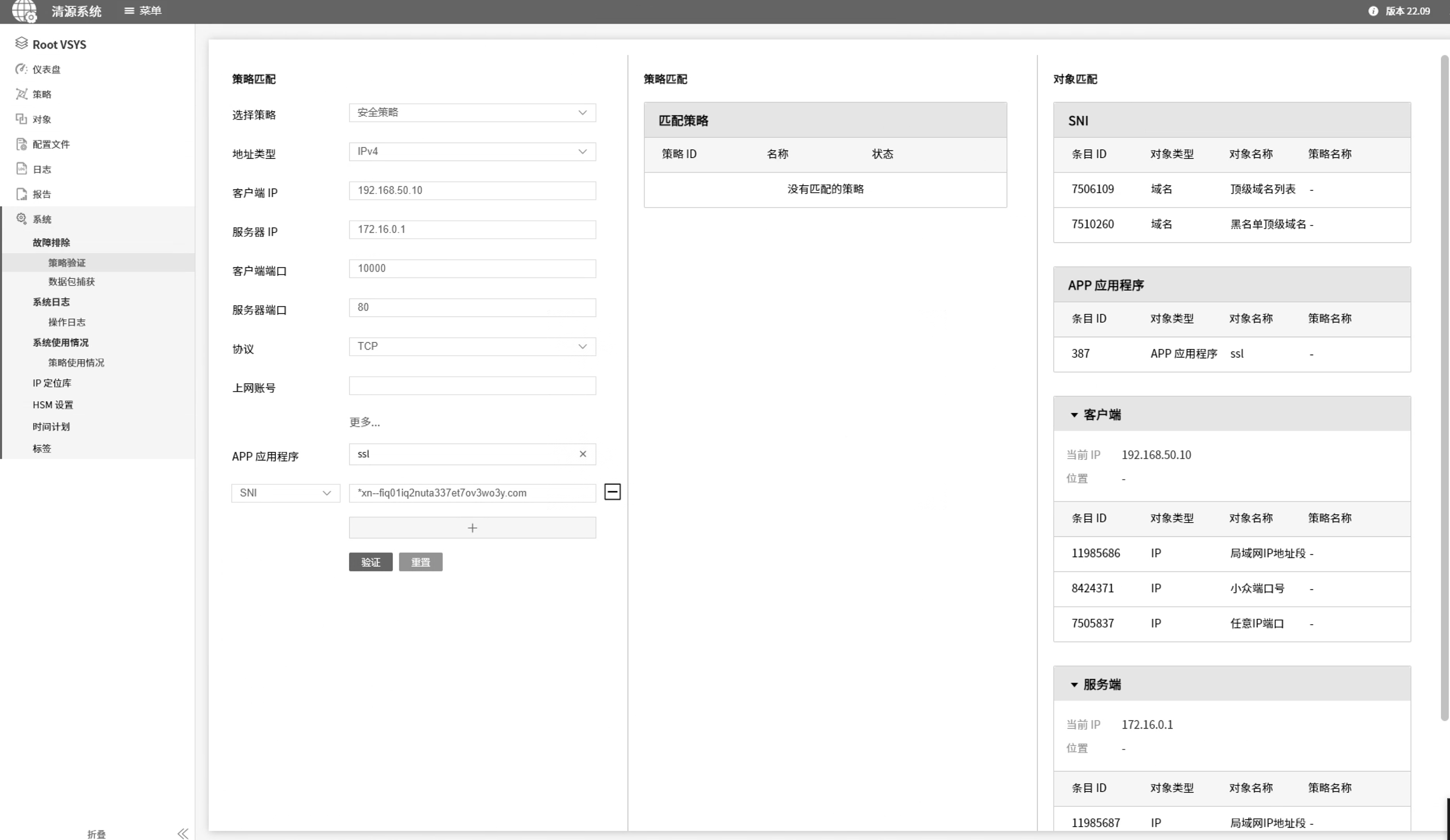Collapse sidebar with double chevron icon
Image resolution: width=1450 pixels, height=840 pixels.
[x=183, y=833]
